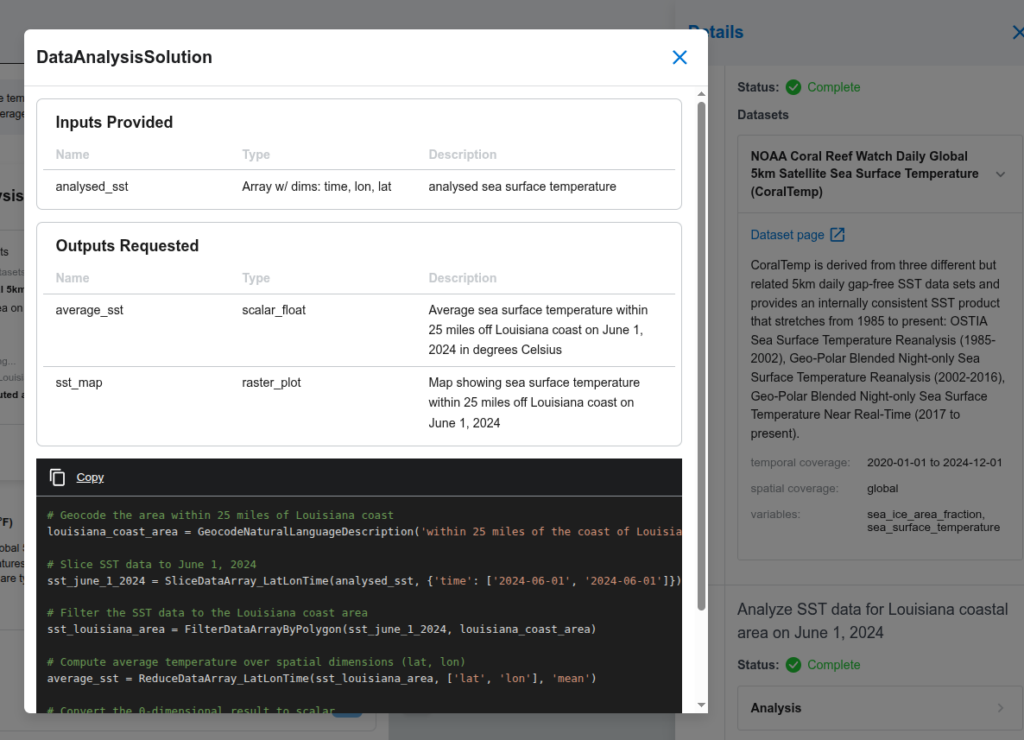The image size is (1024, 740).
Task: Click the Complete checkmark for the Louisiana analysis task
Action: [794, 664]
